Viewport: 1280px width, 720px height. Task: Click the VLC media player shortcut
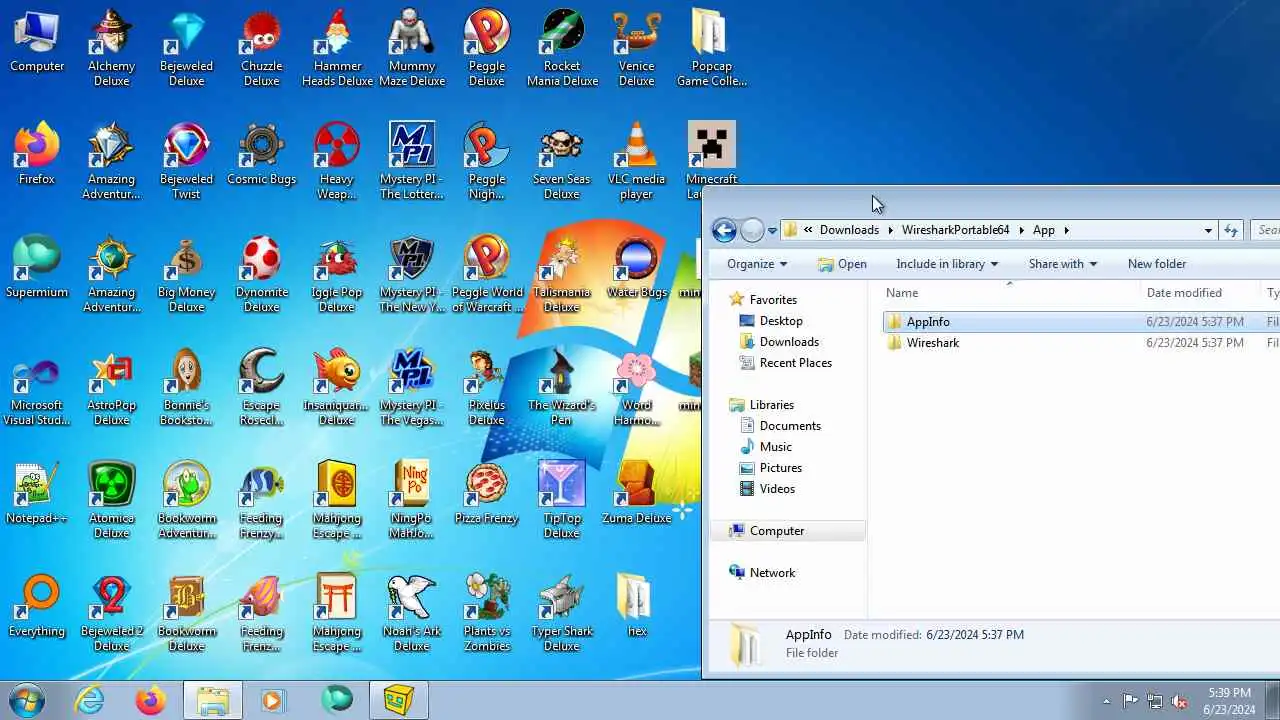pyautogui.click(x=636, y=161)
